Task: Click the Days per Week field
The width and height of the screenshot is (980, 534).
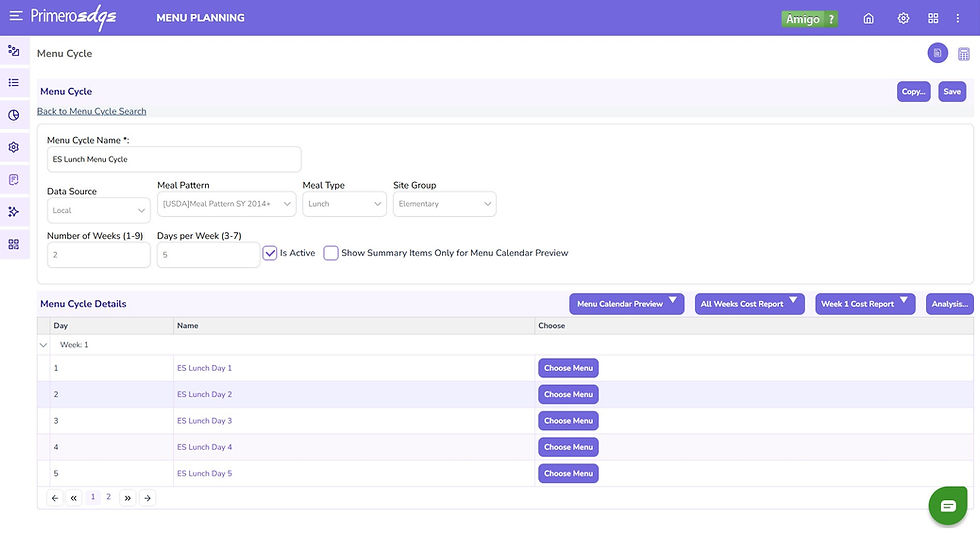Action: pos(208,254)
